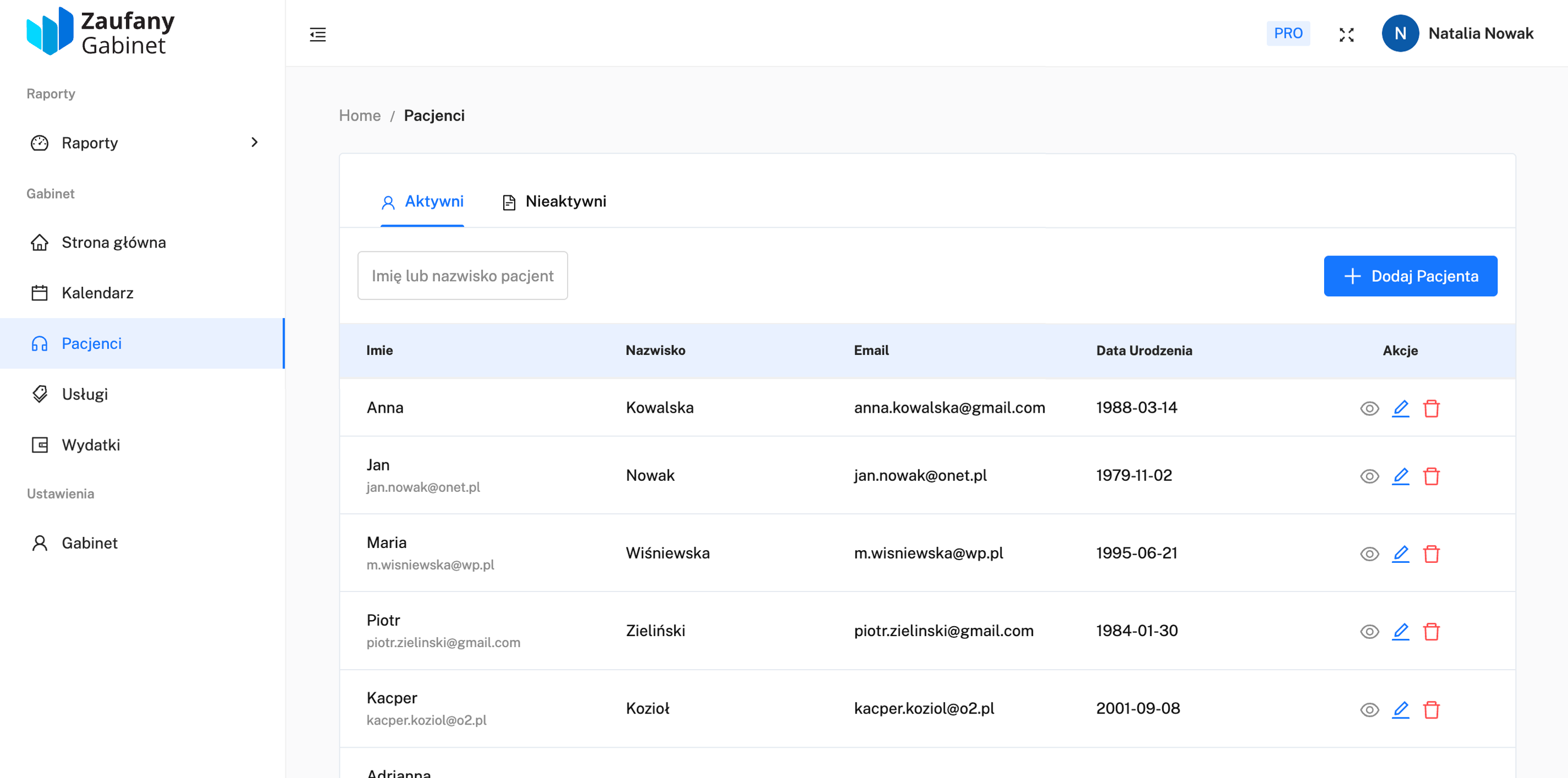This screenshot has width=1568, height=778.
Task: Switch to the Aktywni tab
Action: 422,202
